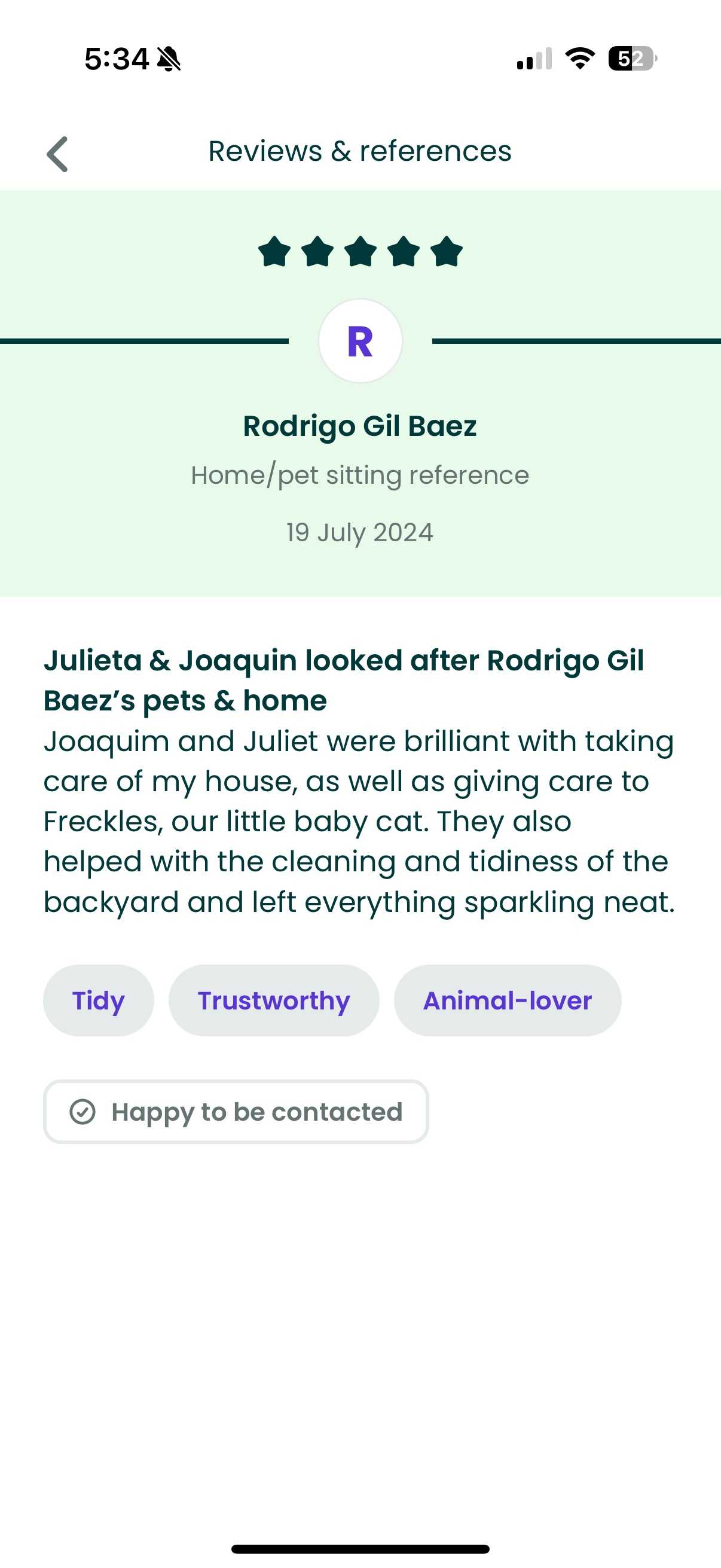The image size is (721, 1568).
Task: Select the Trustworthy tag
Action: tap(274, 1000)
